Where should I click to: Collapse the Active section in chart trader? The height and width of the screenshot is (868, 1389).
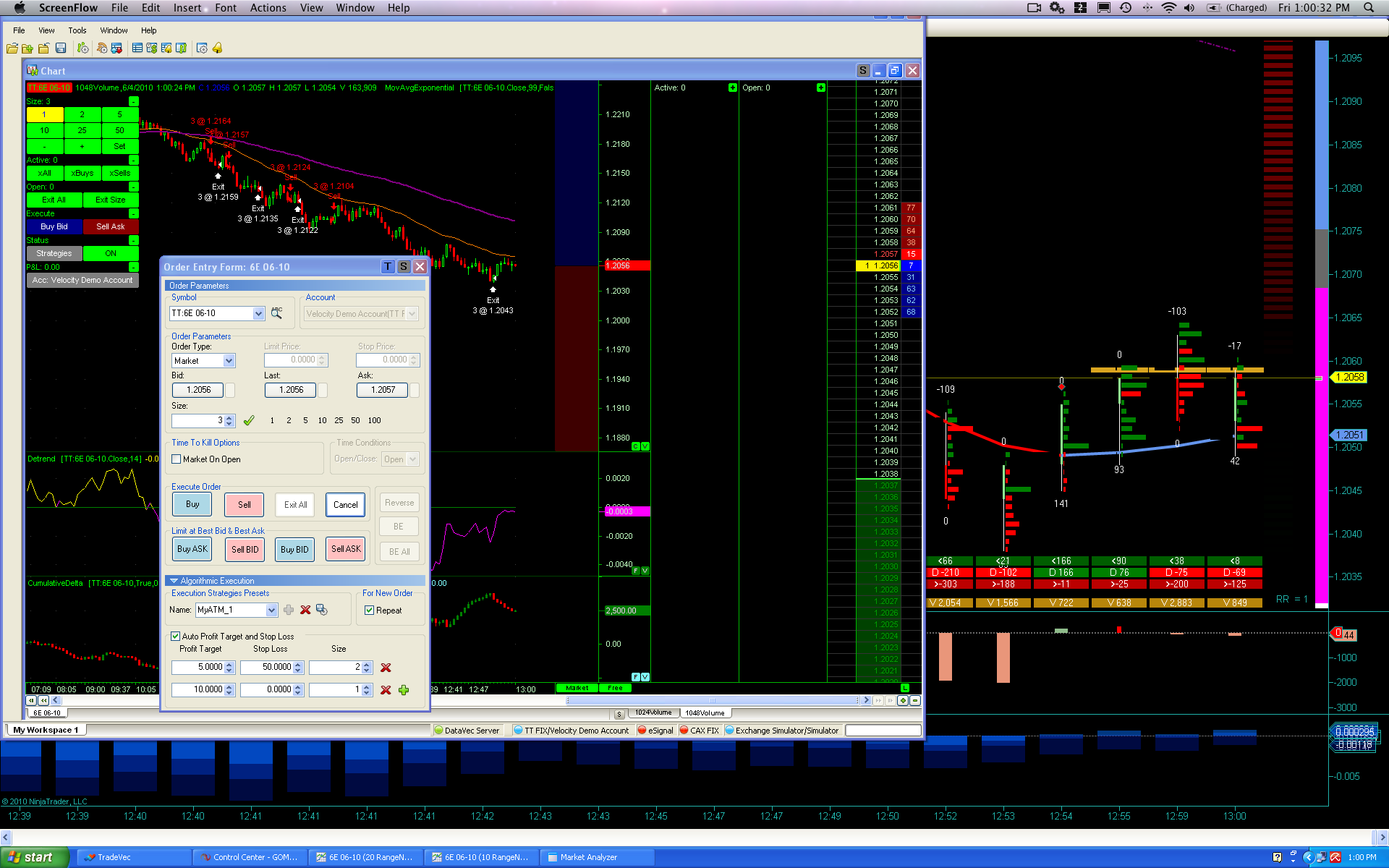pyautogui.click(x=133, y=161)
